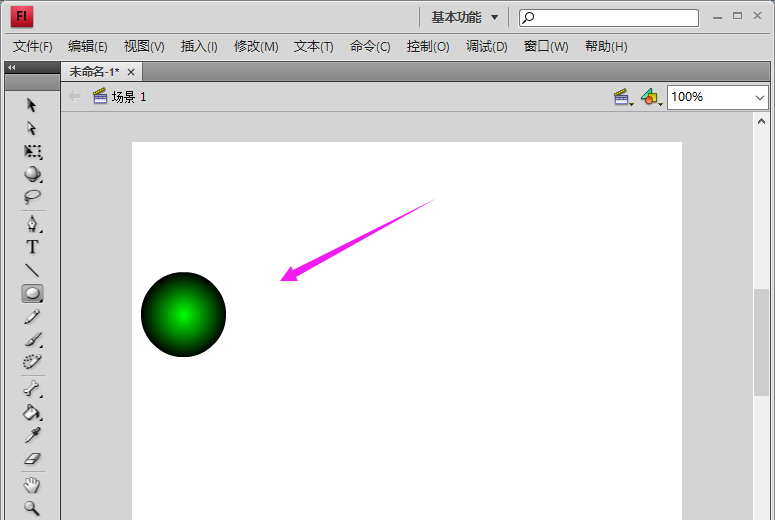Collapse the tools panel with double arrows

(12, 68)
